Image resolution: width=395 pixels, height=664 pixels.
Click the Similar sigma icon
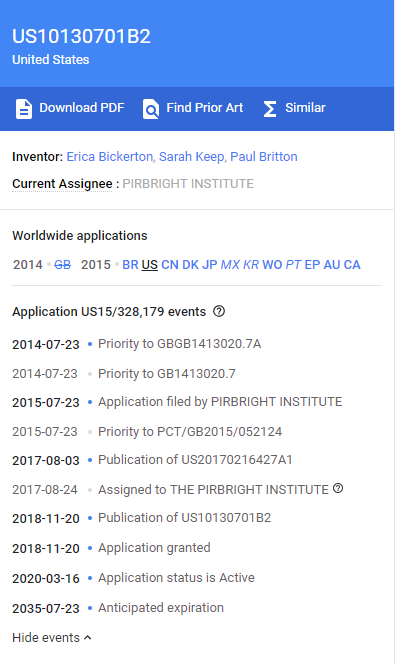click(270, 109)
